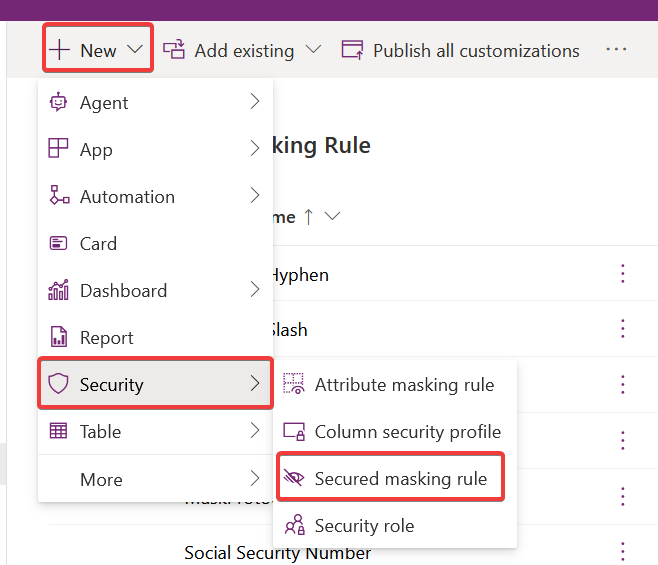Click the Automation flow icon
The width and height of the screenshot is (658, 565).
(x=59, y=196)
